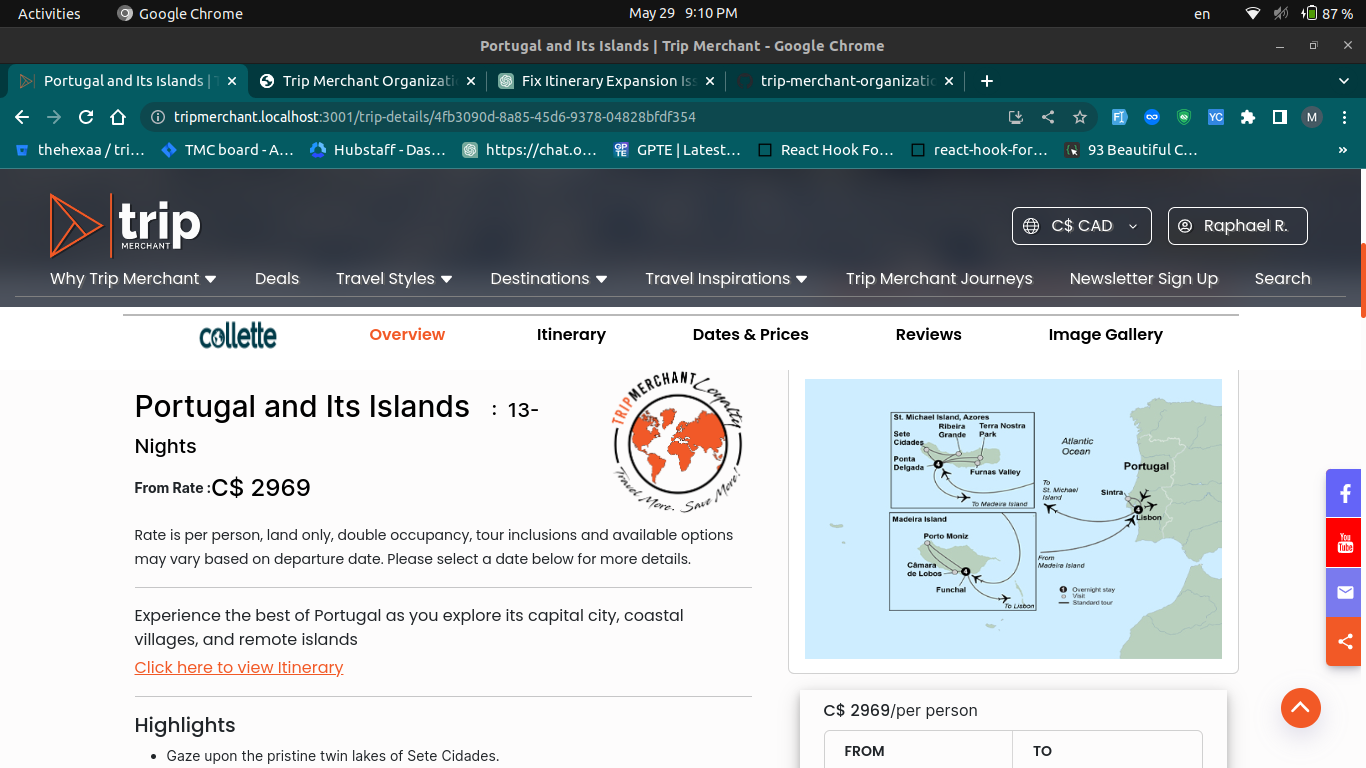The height and width of the screenshot is (768, 1366).
Task: Click the address bar URL field
Action: pos(580,117)
